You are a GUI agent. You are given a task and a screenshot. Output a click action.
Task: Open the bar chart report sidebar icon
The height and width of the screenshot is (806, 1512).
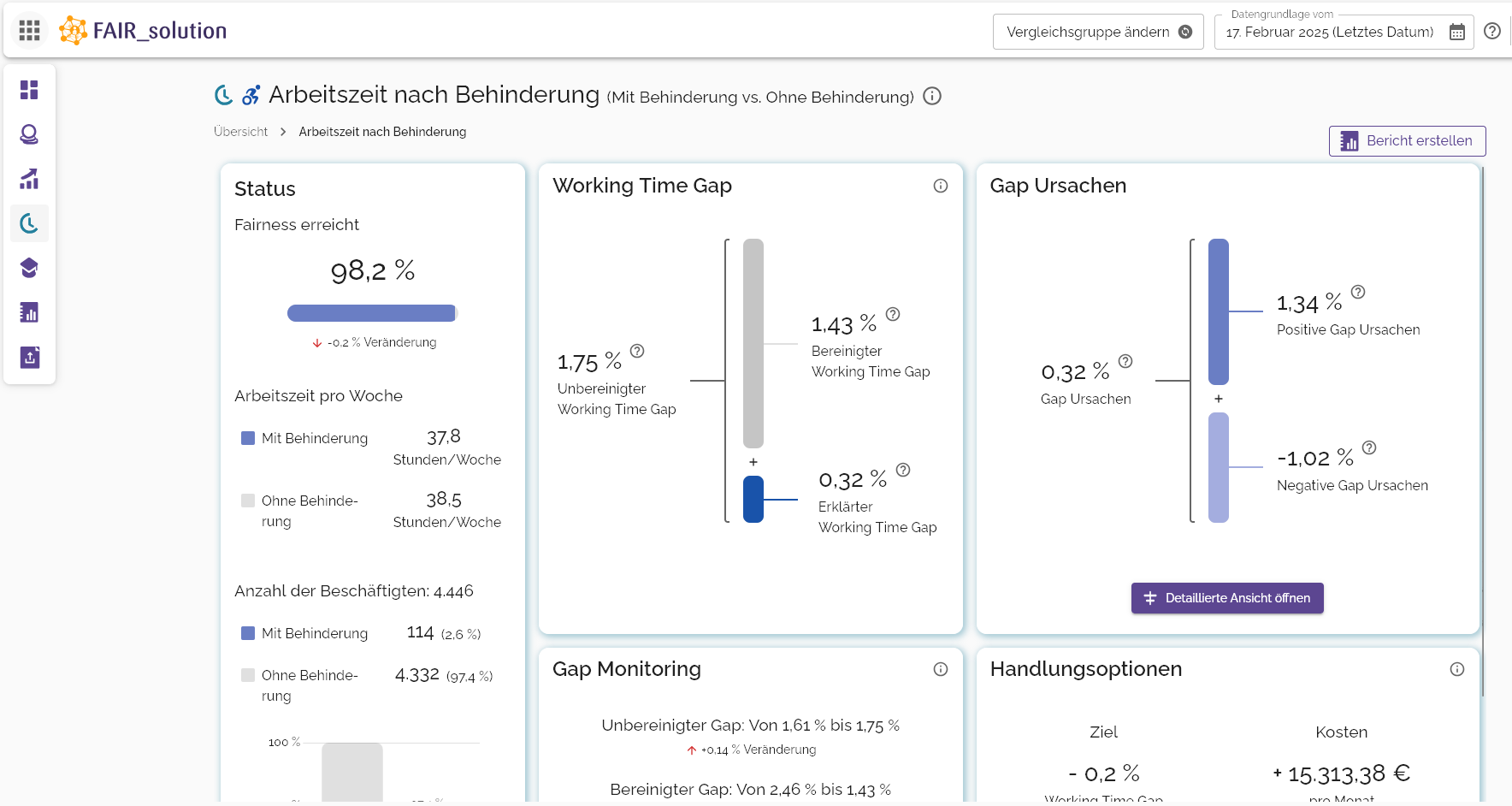pyautogui.click(x=29, y=312)
